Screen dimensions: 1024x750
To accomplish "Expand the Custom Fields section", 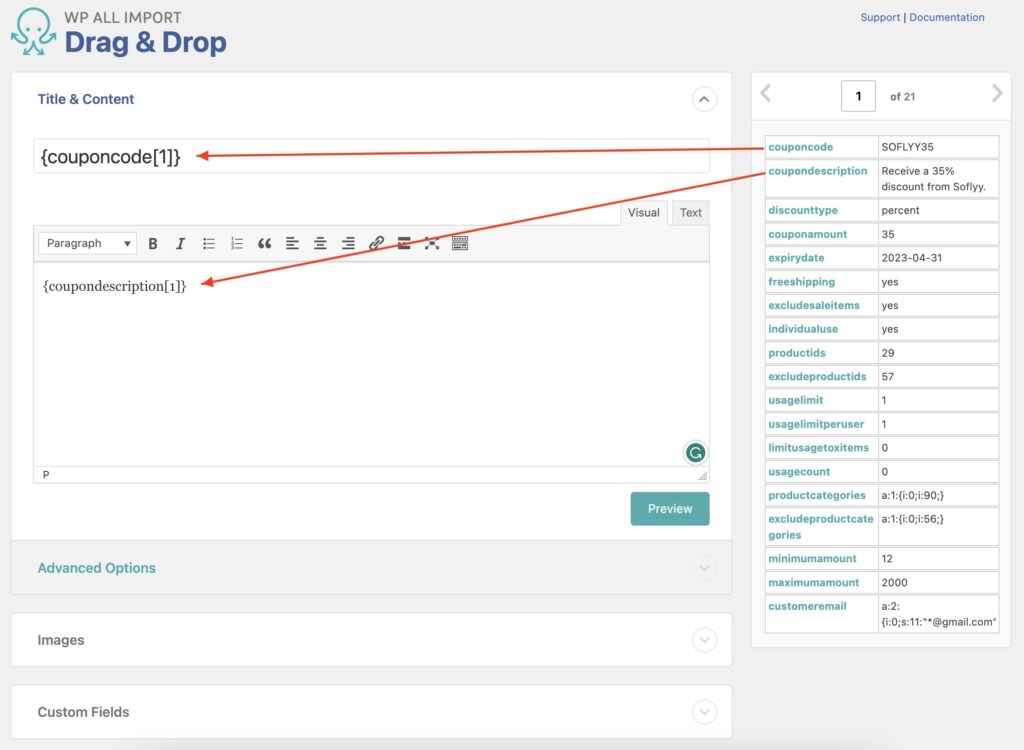I will click(x=704, y=712).
